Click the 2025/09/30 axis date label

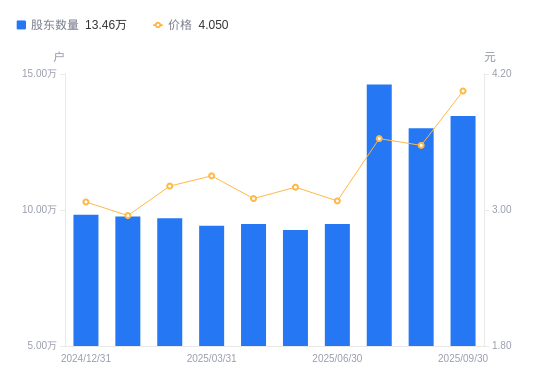tap(463, 358)
